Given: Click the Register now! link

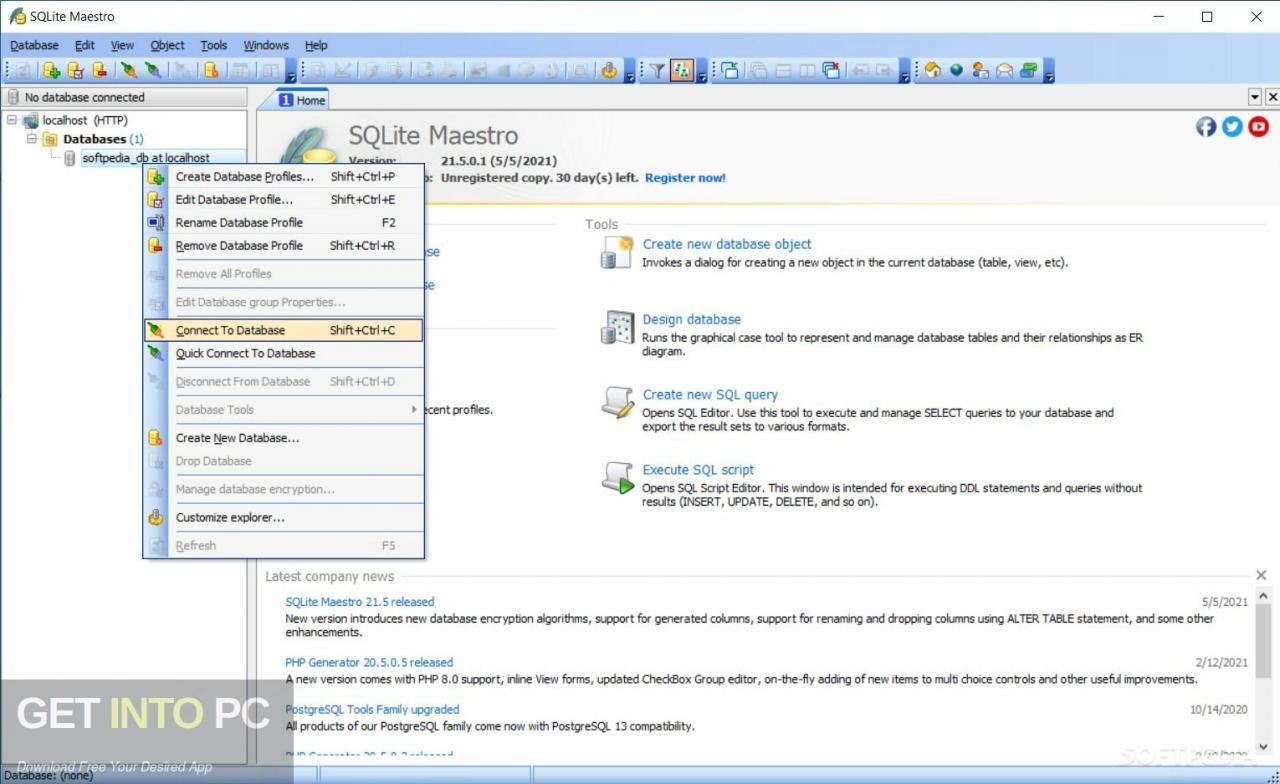Looking at the screenshot, I should (685, 178).
